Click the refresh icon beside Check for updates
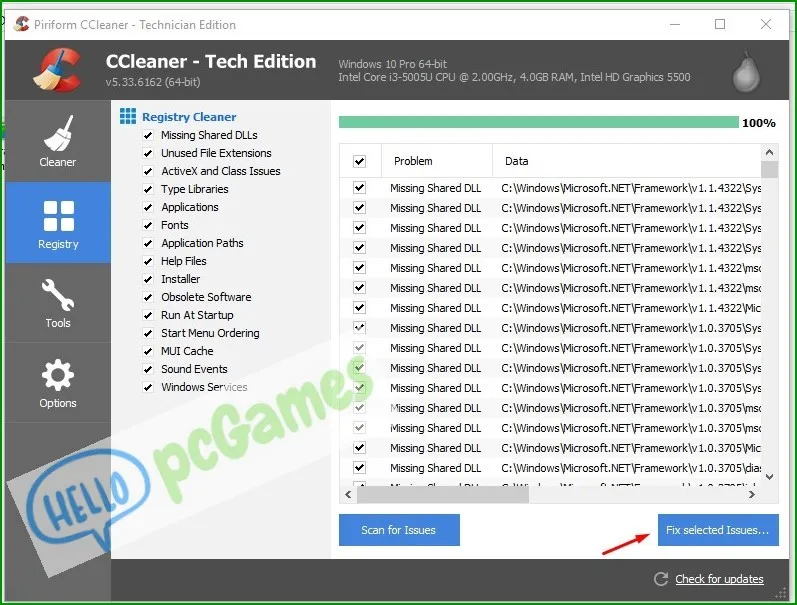 coord(660,579)
